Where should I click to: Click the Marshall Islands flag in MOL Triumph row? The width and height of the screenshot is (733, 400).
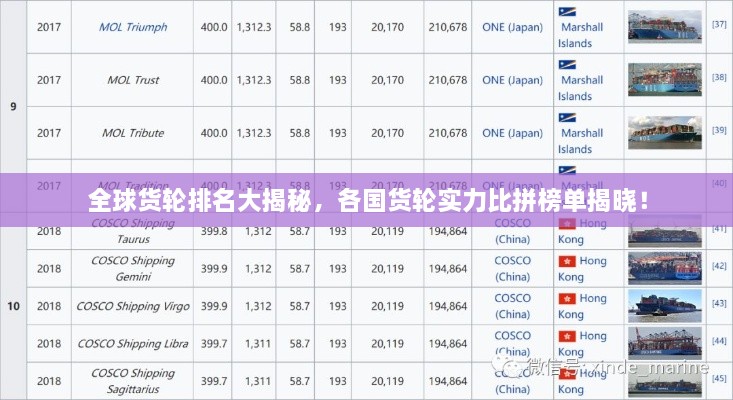point(567,12)
